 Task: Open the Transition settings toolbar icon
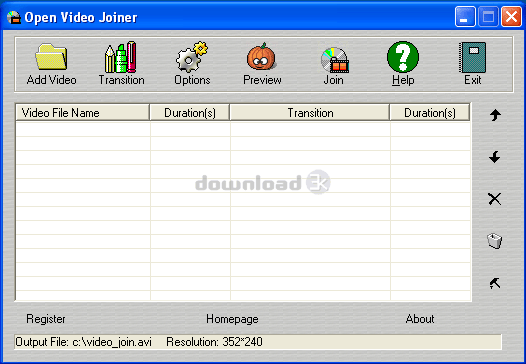pyautogui.click(x=121, y=57)
